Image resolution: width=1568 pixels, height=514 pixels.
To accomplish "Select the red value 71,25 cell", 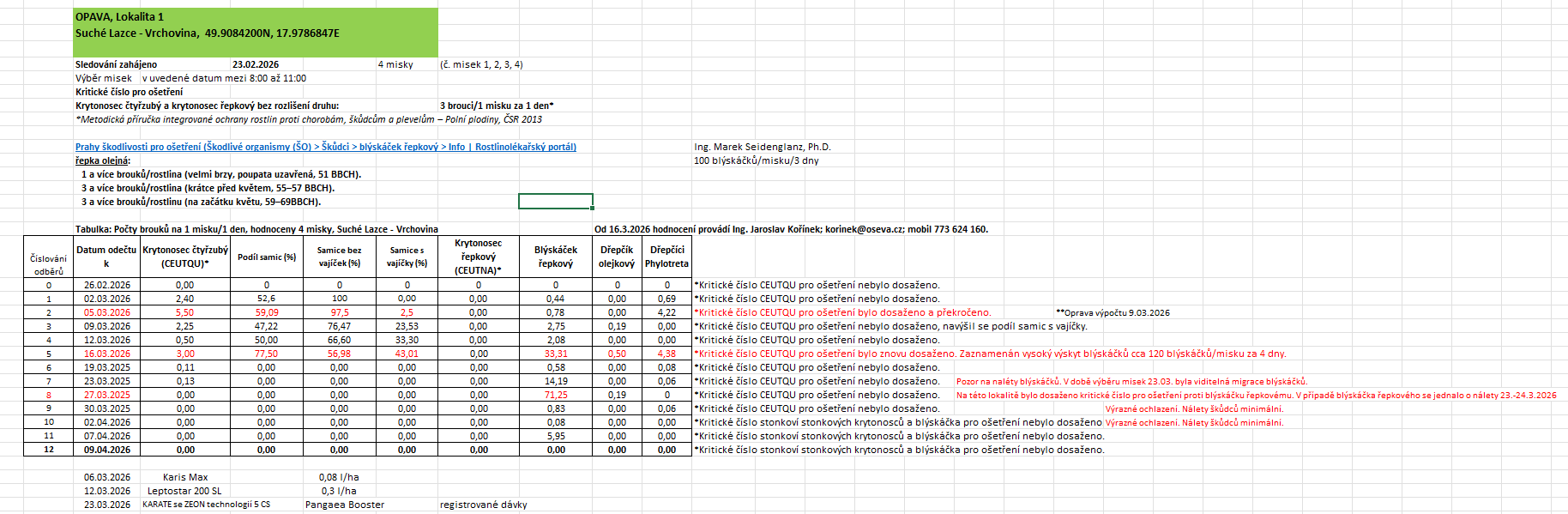I will click(x=555, y=395).
